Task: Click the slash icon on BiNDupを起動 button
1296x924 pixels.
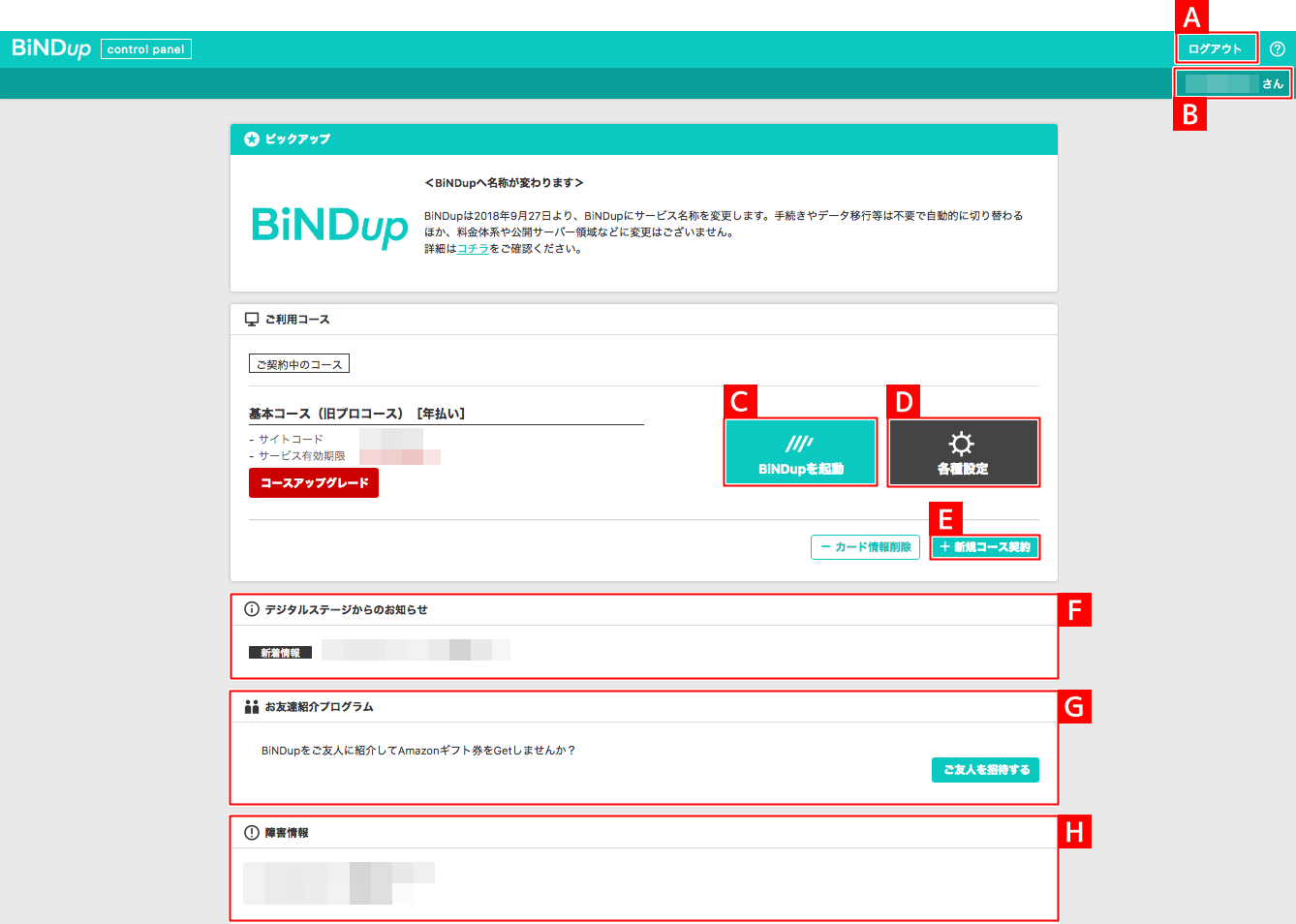Action: [800, 444]
